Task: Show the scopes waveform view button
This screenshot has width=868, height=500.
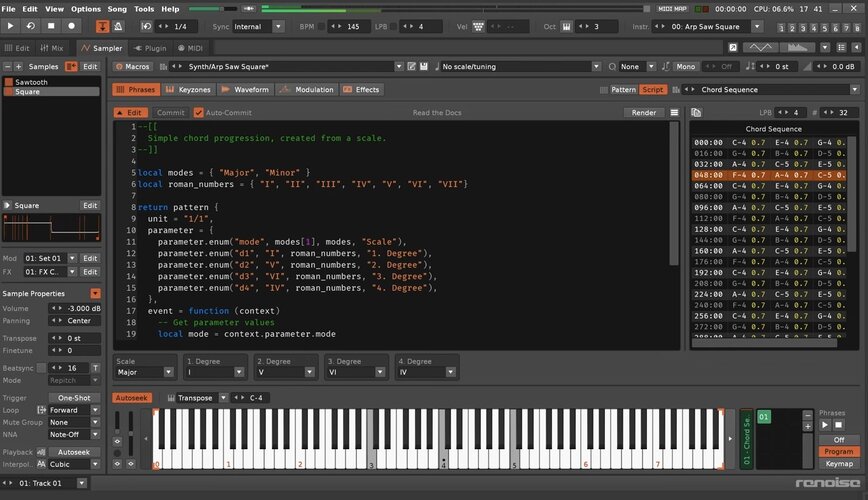Action: (x=760, y=48)
